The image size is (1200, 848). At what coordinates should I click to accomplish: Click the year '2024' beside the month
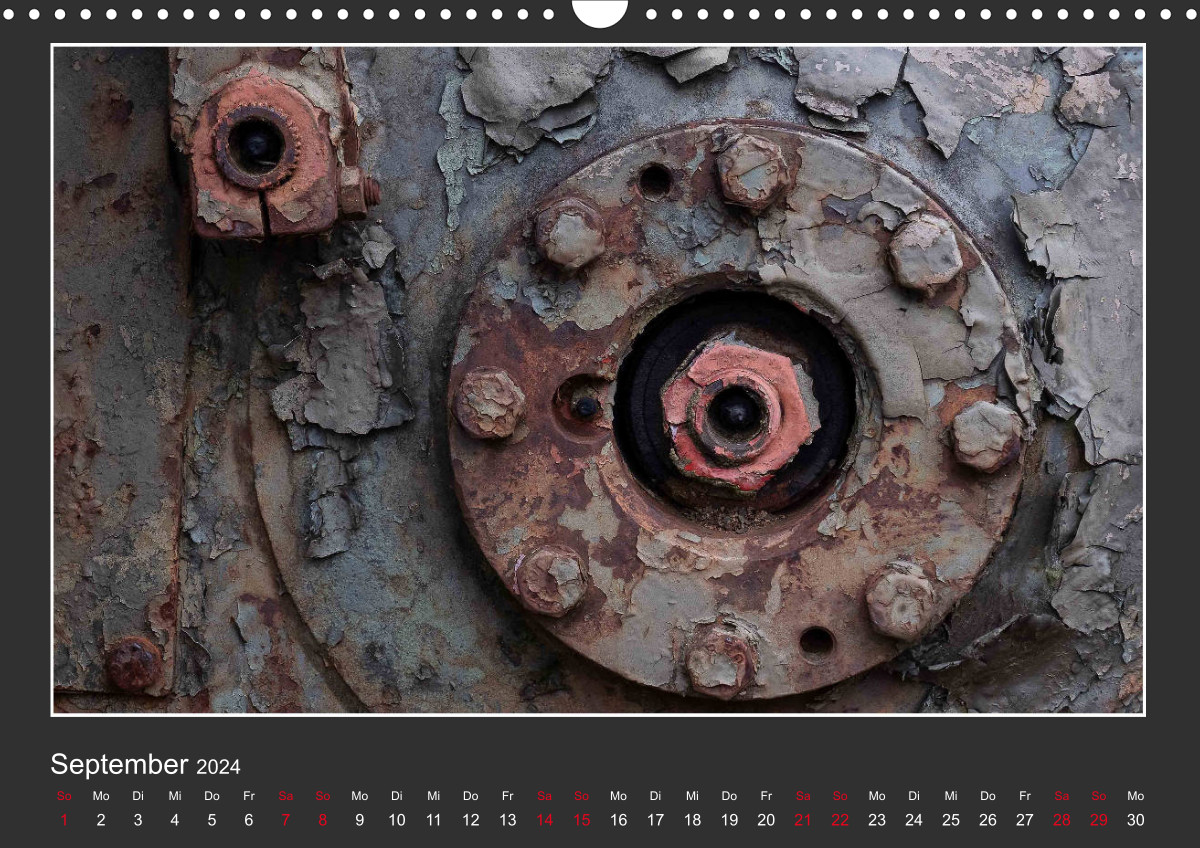click(x=218, y=768)
